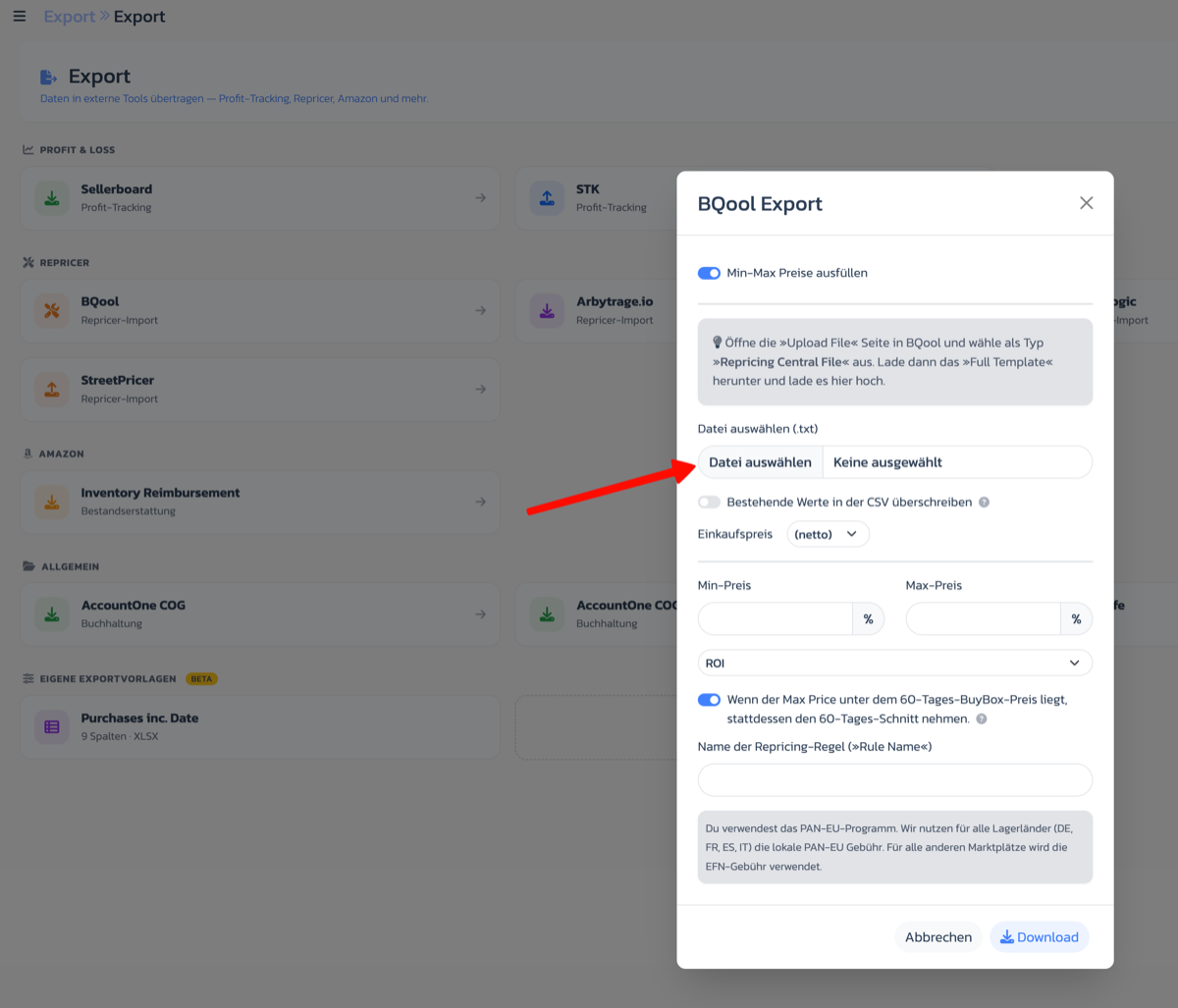Click the BQool Export dialog title
The width and height of the screenshot is (1178, 1008).
tap(760, 204)
